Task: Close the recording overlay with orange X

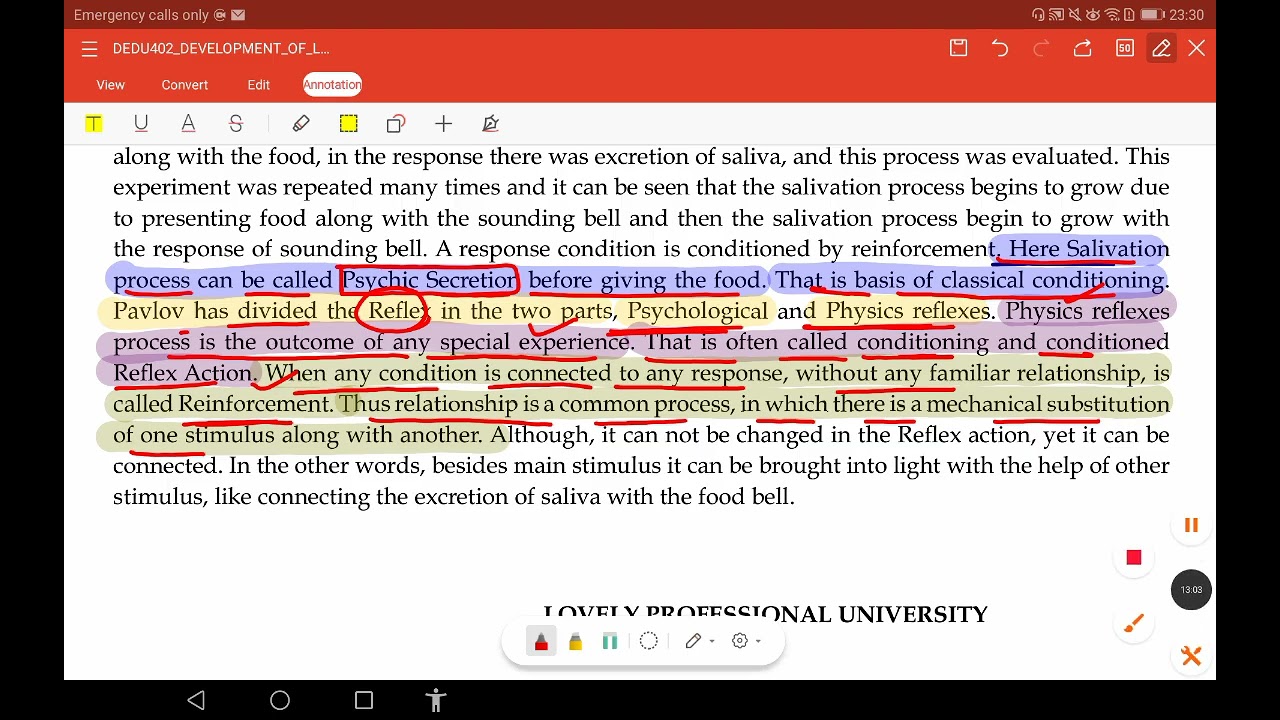Action: pyautogui.click(x=1191, y=656)
